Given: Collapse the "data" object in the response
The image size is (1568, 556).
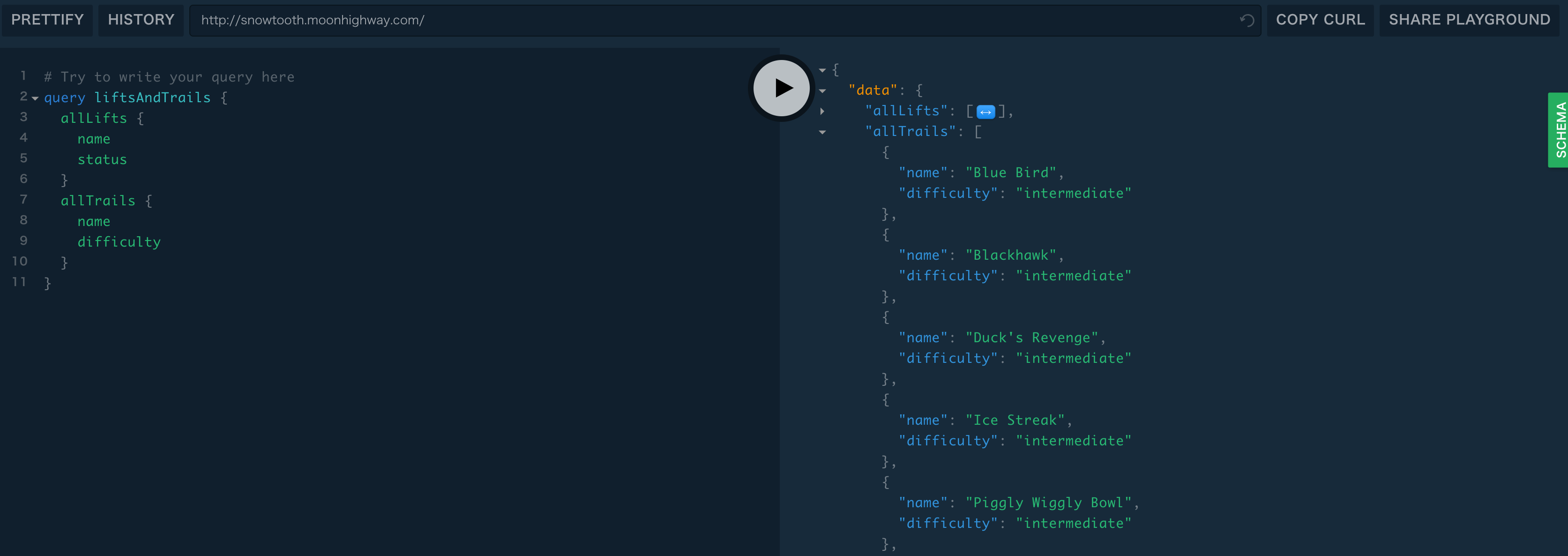Looking at the screenshot, I should (x=822, y=91).
